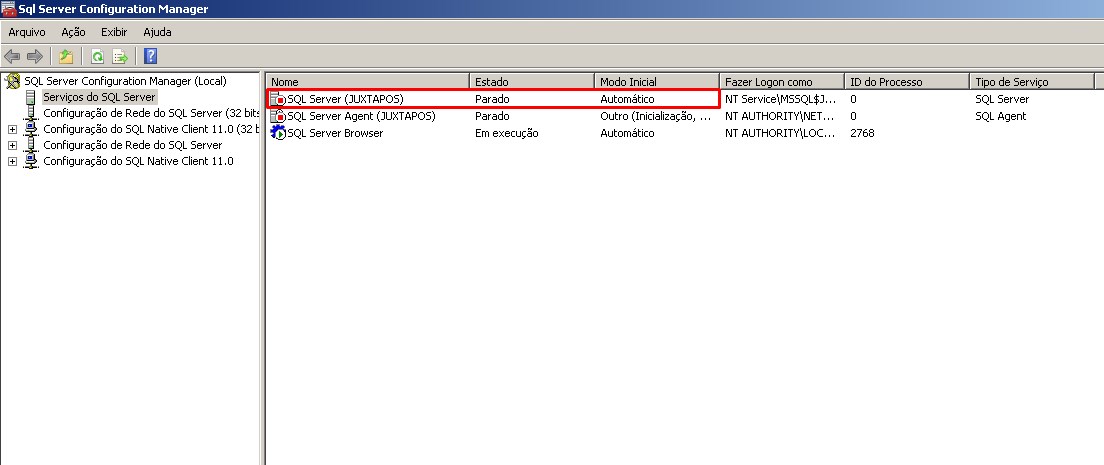Click the SQL Server service type cell
Viewport: 1104px width, 465px height.
tap(1002, 99)
